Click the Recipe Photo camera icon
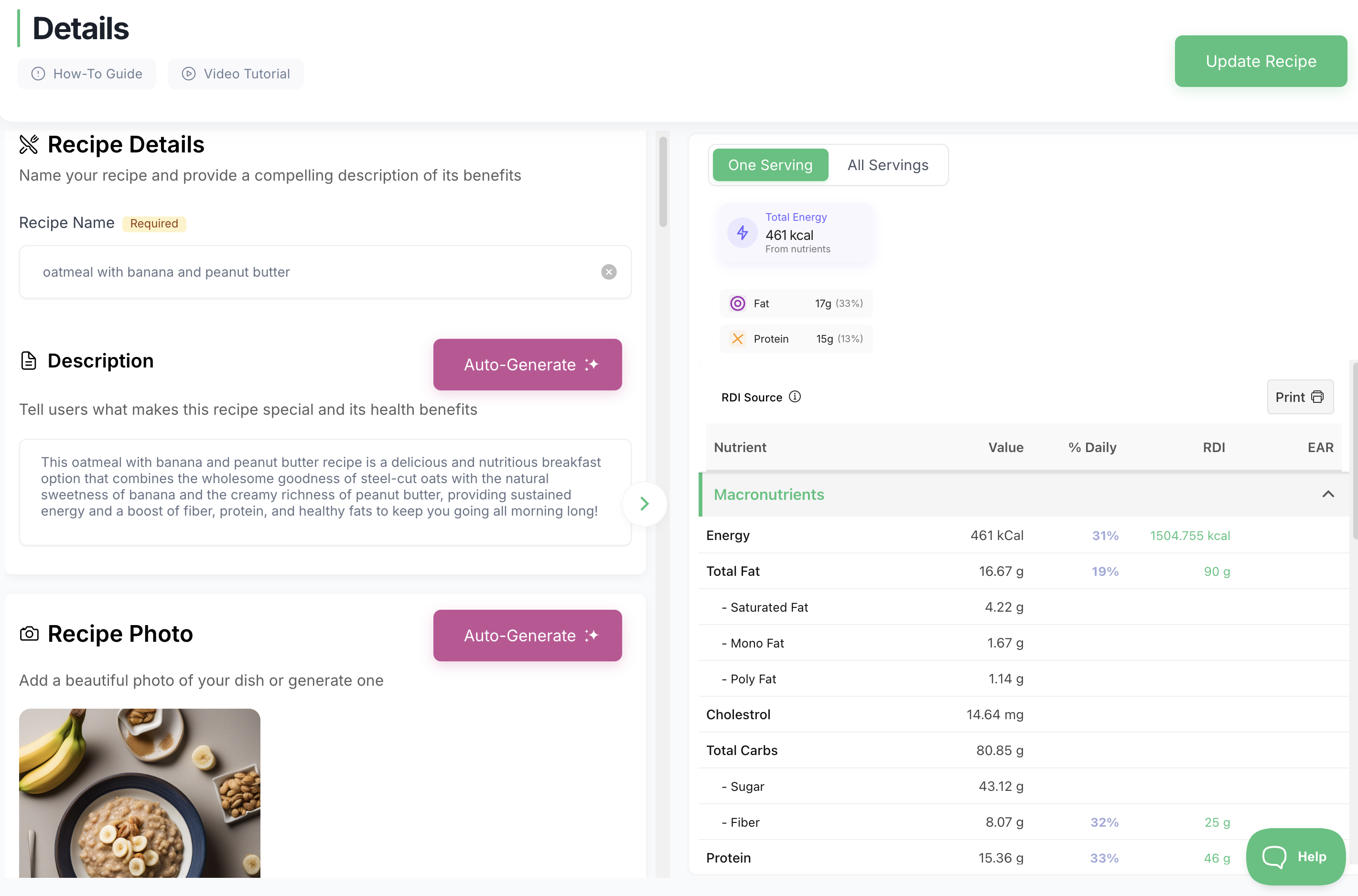 [x=29, y=634]
